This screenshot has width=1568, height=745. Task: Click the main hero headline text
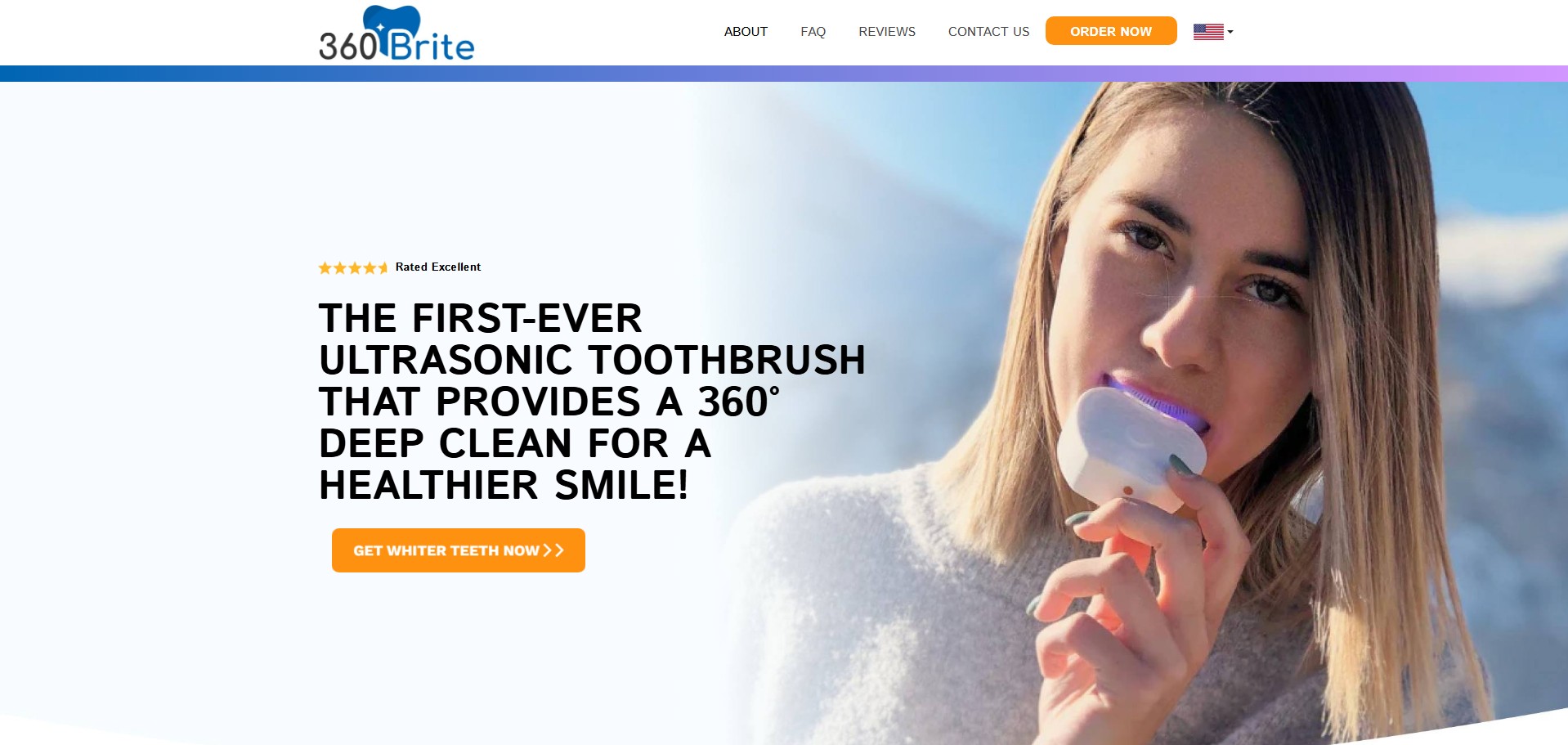click(x=592, y=402)
